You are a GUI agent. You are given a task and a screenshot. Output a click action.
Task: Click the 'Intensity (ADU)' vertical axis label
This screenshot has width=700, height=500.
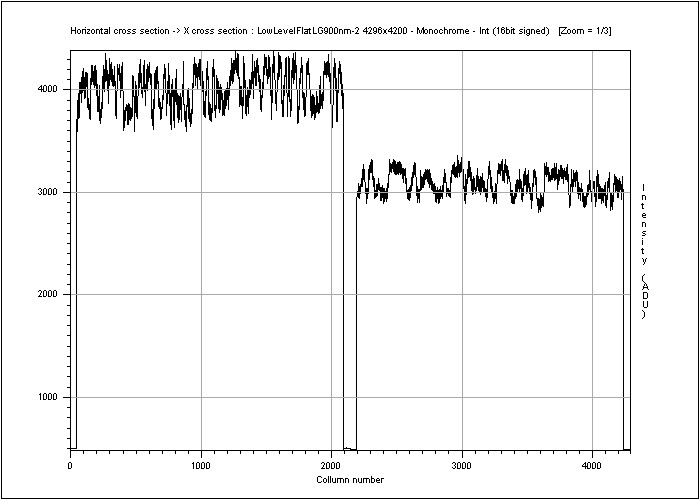pyautogui.click(x=645, y=251)
